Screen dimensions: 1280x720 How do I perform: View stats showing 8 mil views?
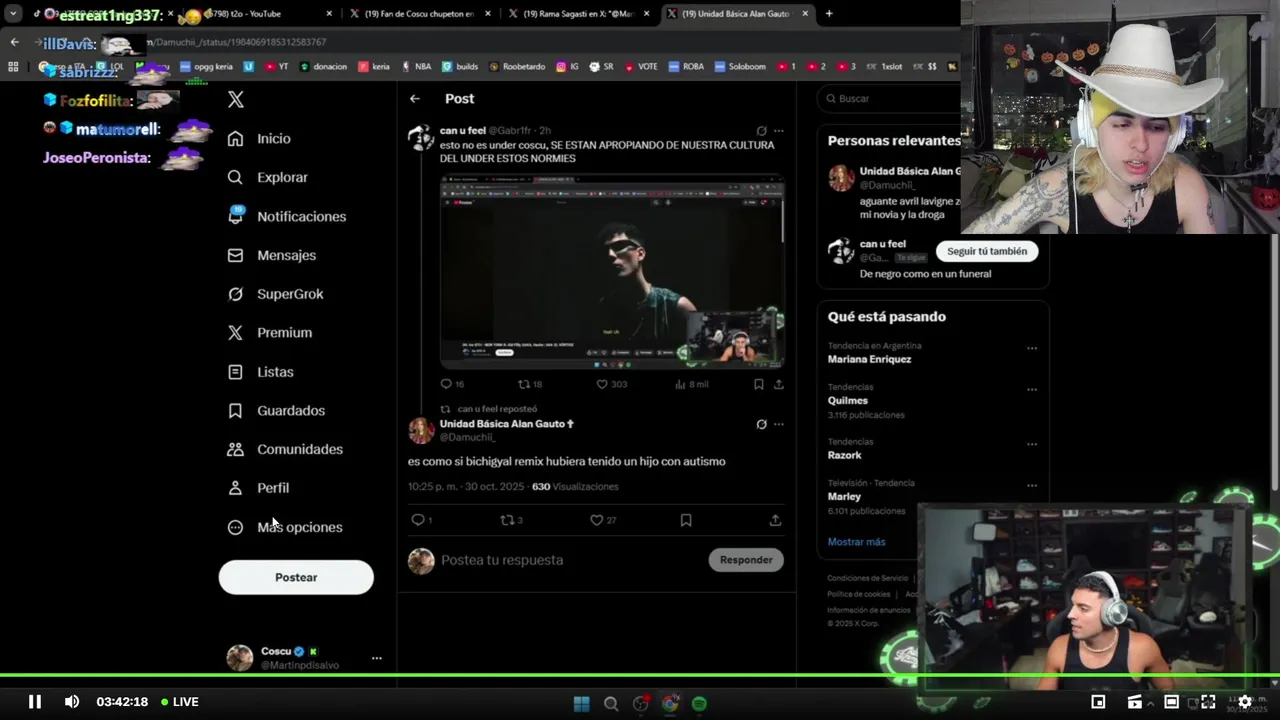[x=692, y=384]
